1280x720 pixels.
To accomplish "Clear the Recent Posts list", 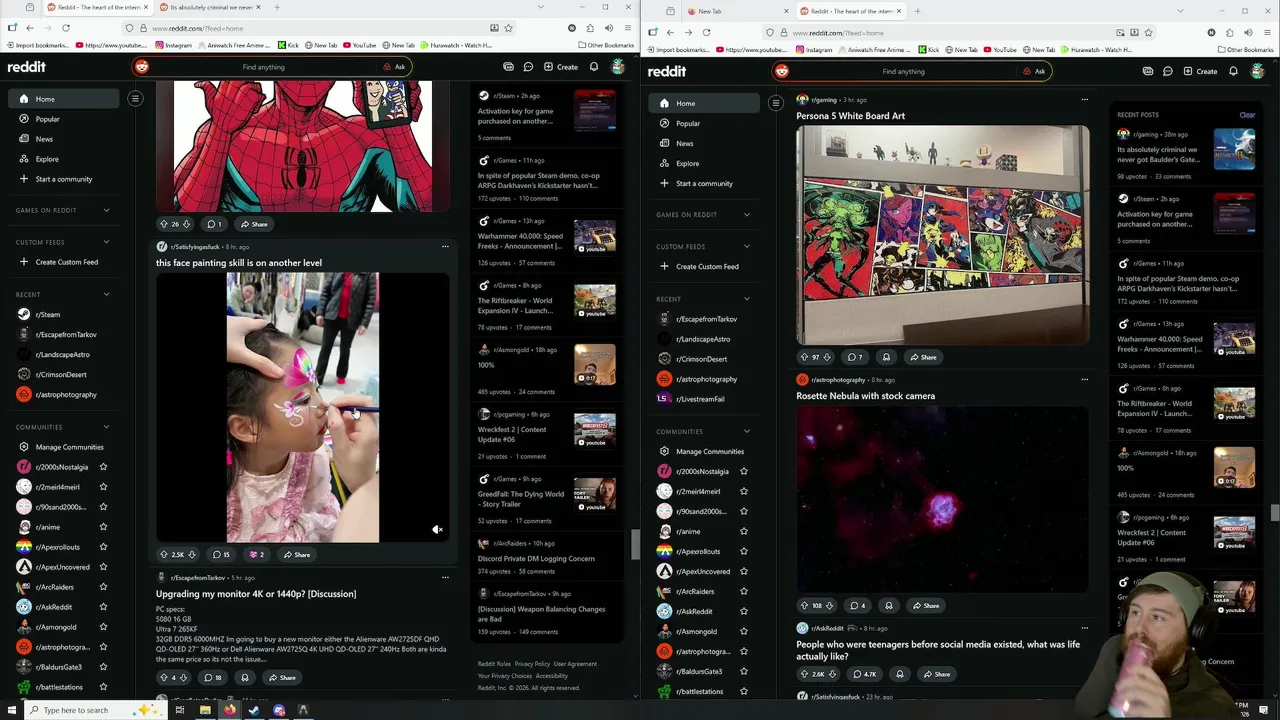I will pos(1247,115).
